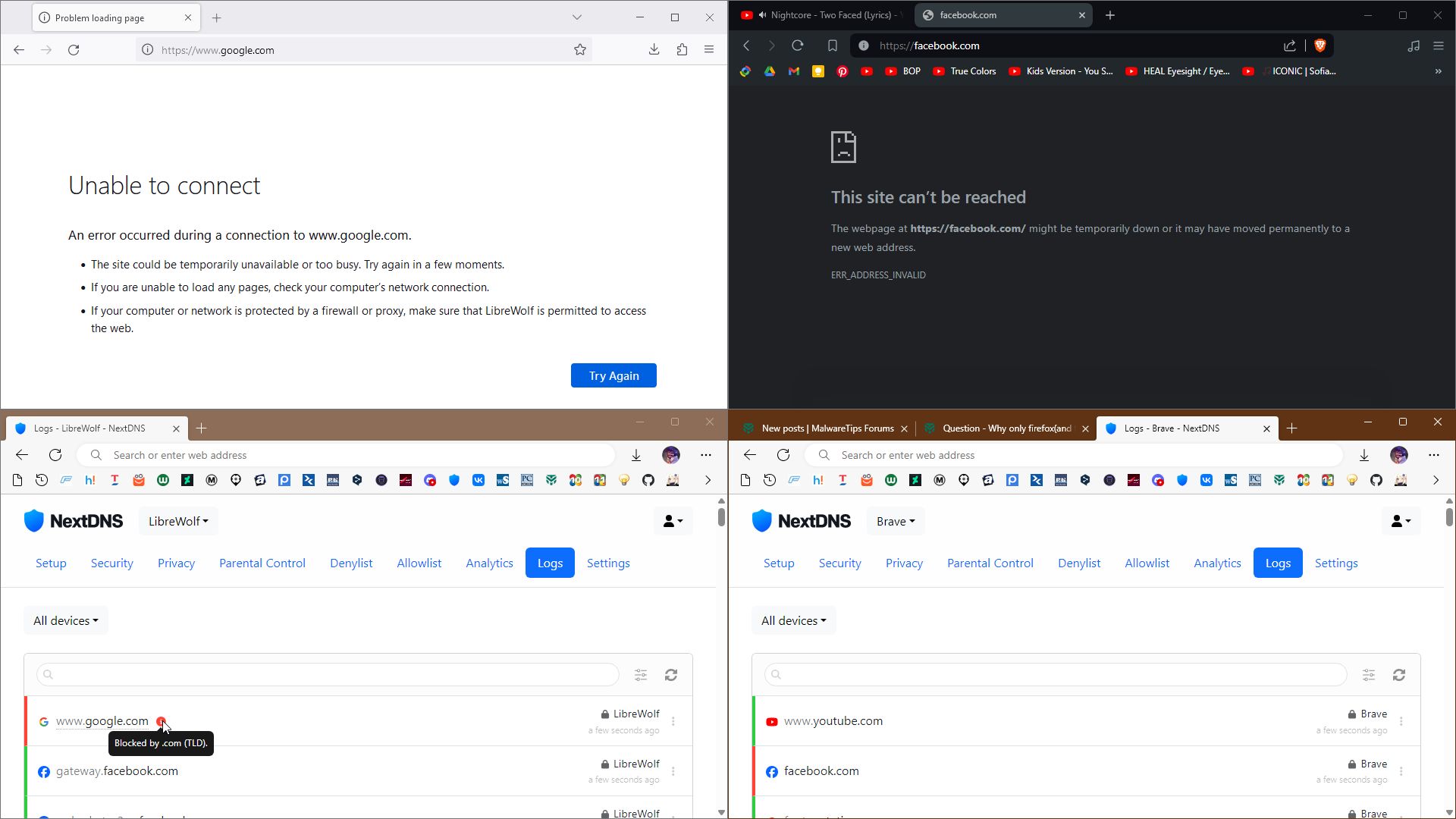Click the https://www.google.com address field

pyautogui.click(x=364, y=50)
